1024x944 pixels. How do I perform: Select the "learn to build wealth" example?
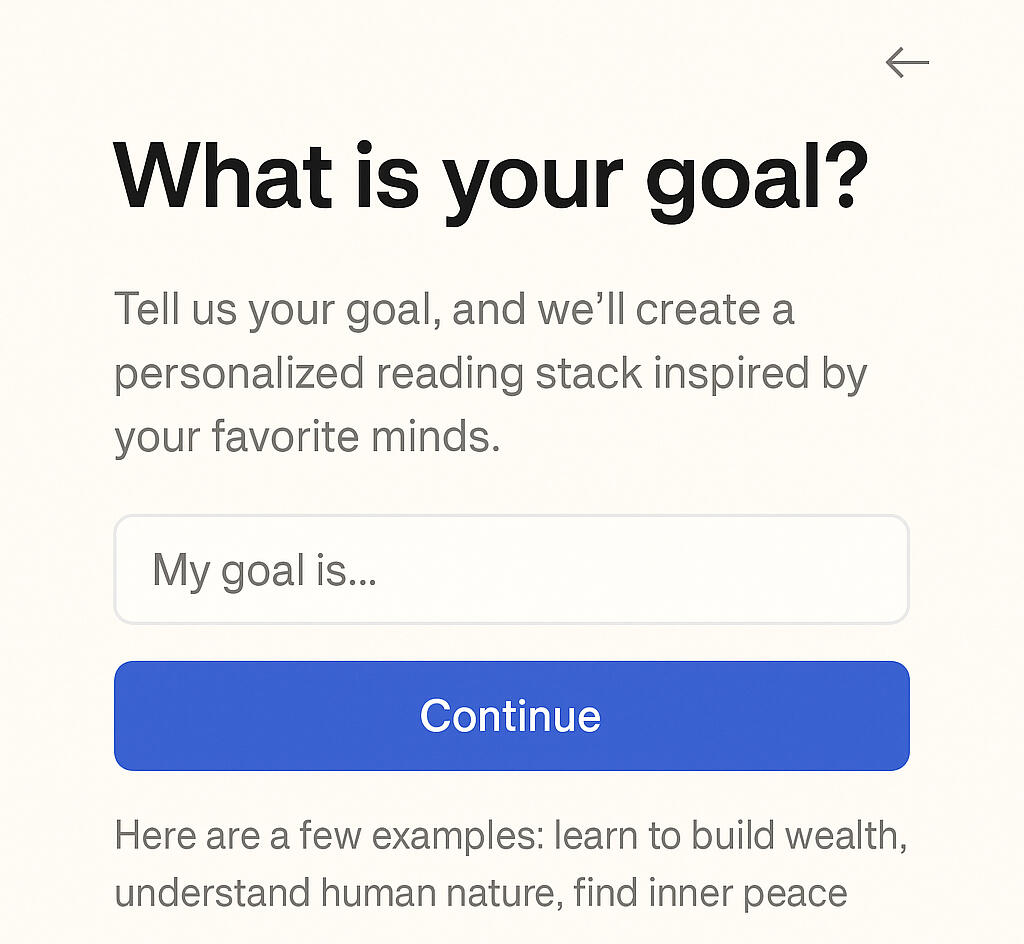click(x=729, y=835)
